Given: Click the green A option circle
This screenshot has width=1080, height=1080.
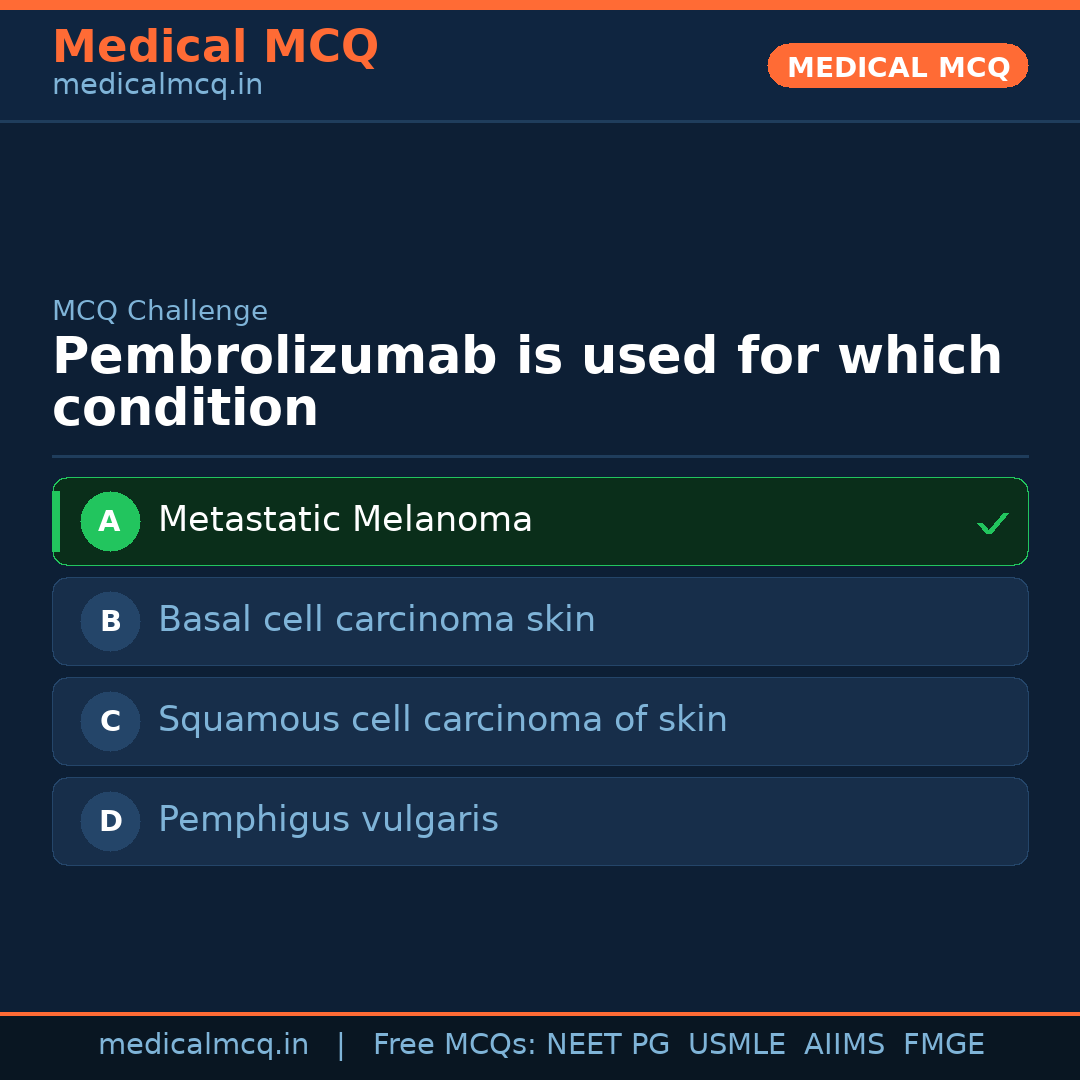Looking at the screenshot, I should tap(110, 521).
